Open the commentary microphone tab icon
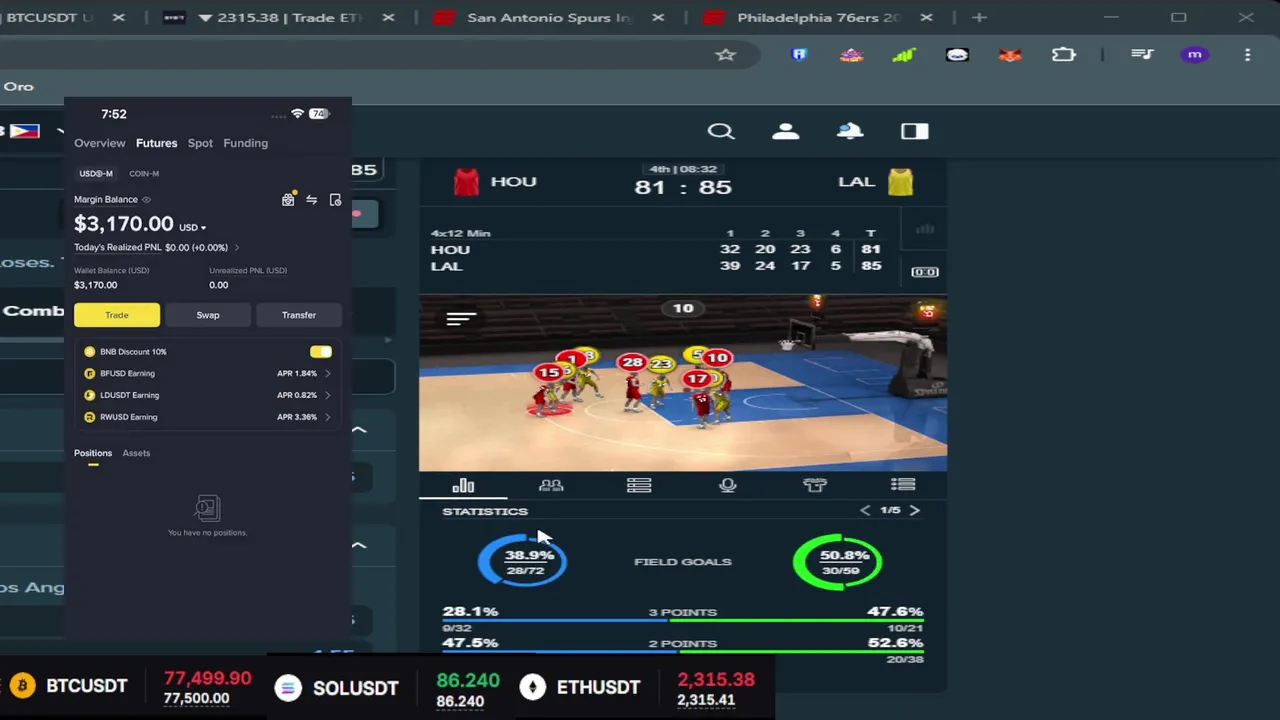 727,485
